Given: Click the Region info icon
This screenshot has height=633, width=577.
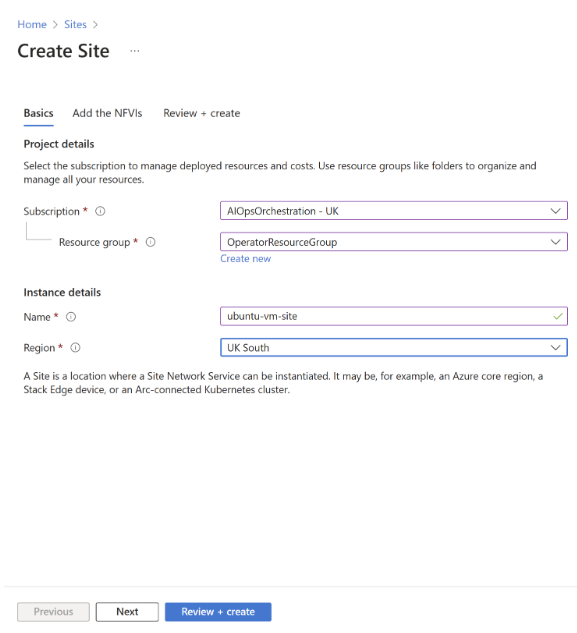Looking at the screenshot, I should pos(76,348).
